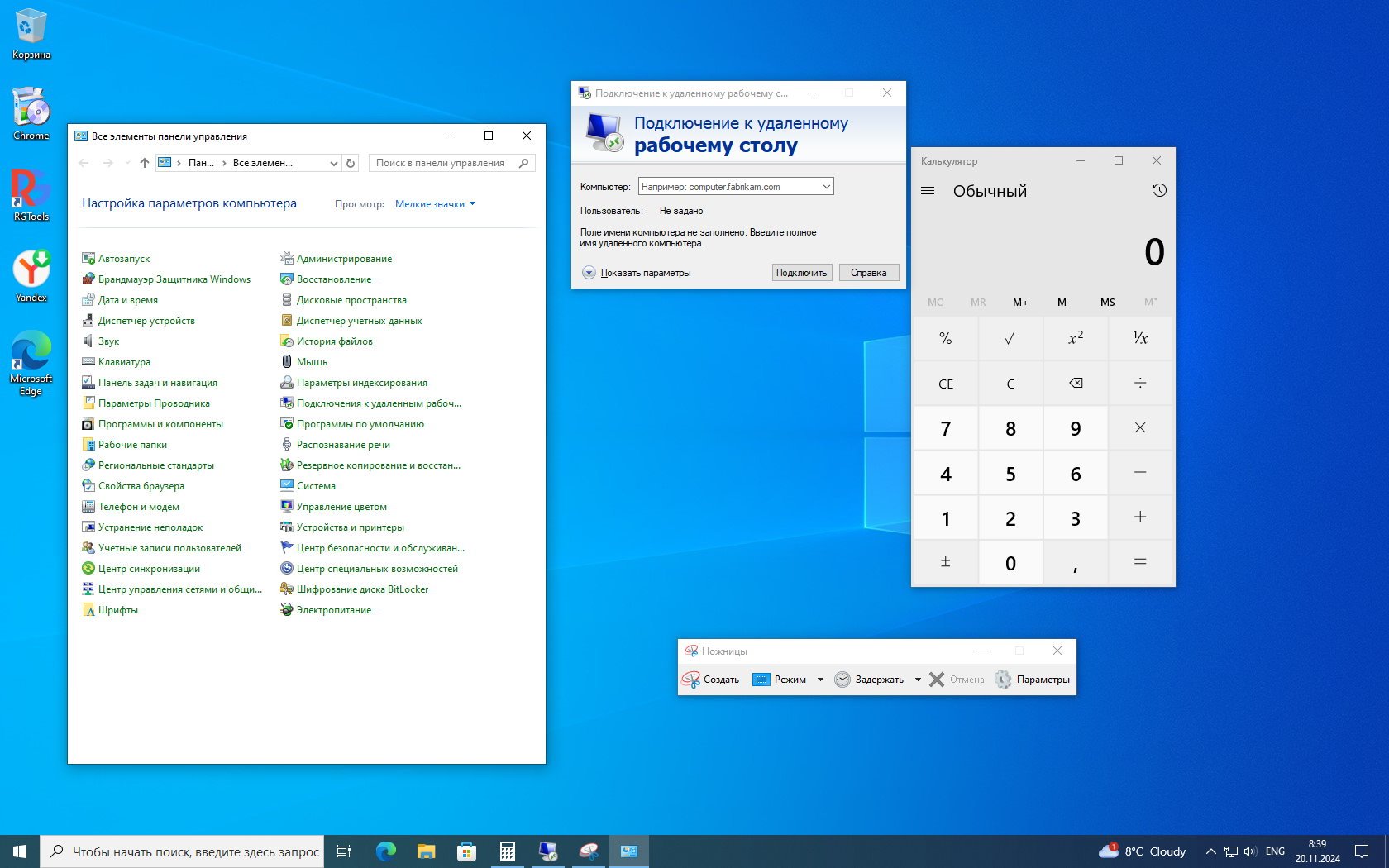Open the Компьютер combo box dropdown

pos(825,187)
